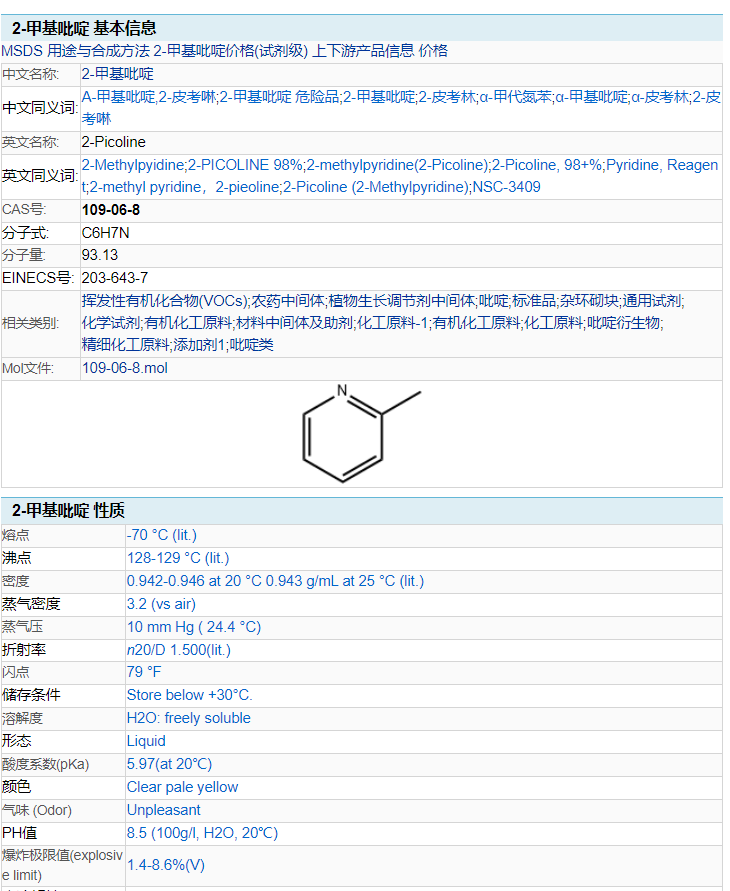Open category 吡啶类
730x891 pixels.
251,345
